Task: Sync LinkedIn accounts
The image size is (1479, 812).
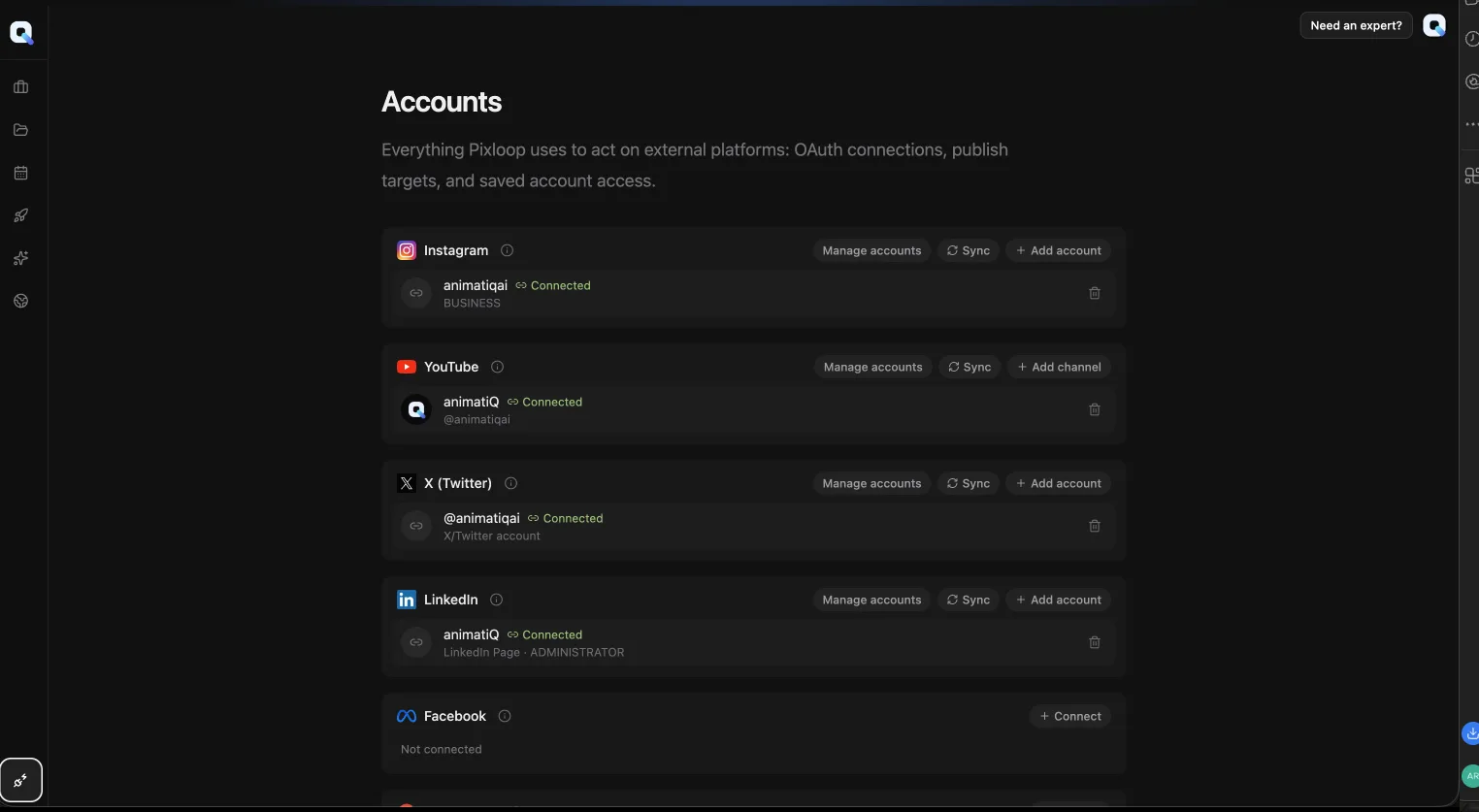Action: point(969,600)
